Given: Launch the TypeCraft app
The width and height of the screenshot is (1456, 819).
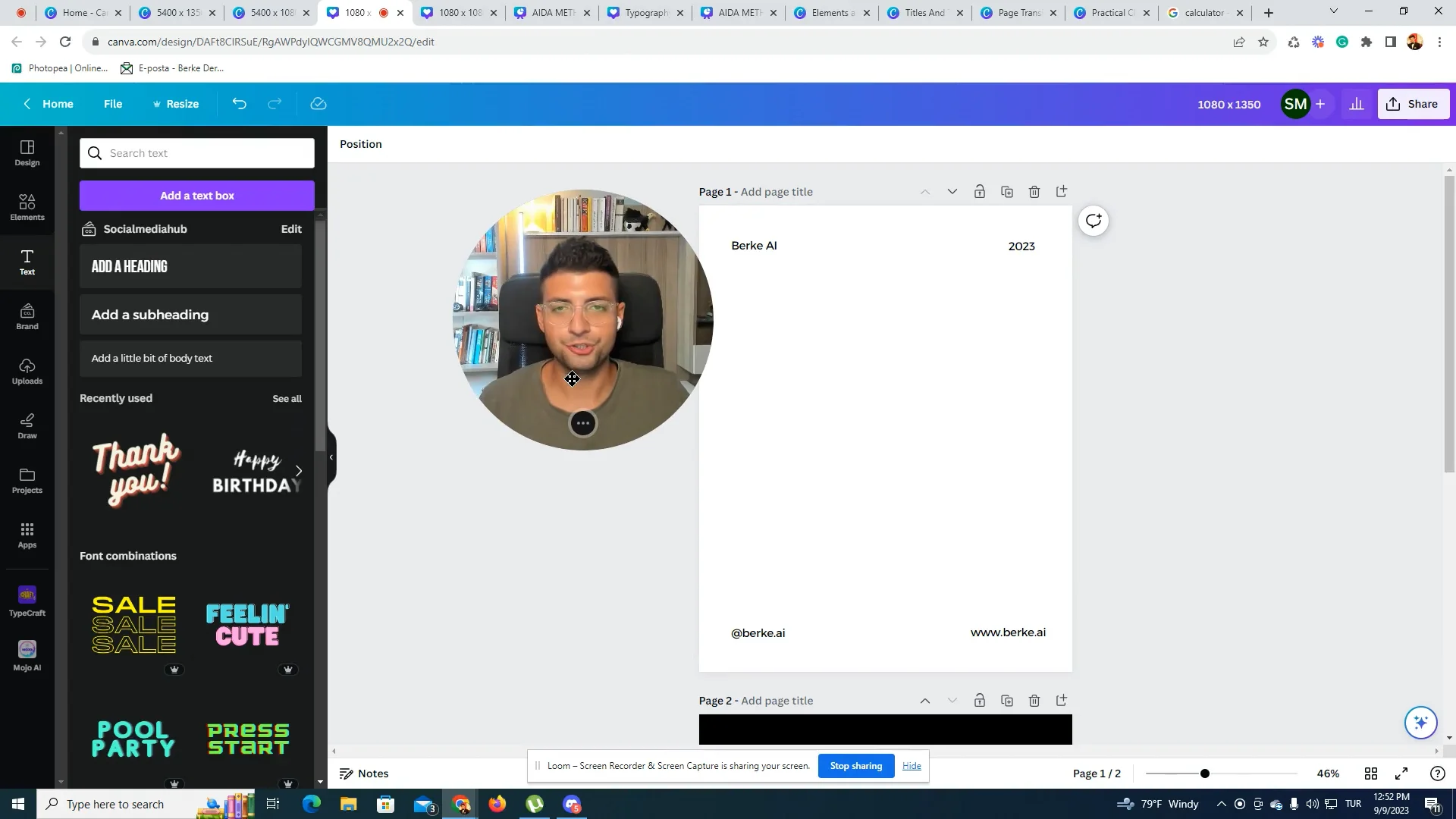Looking at the screenshot, I should [x=27, y=601].
